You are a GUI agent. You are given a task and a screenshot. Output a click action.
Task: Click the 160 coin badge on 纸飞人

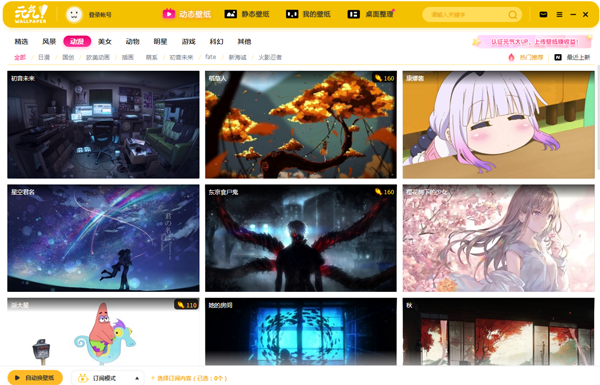(384, 78)
